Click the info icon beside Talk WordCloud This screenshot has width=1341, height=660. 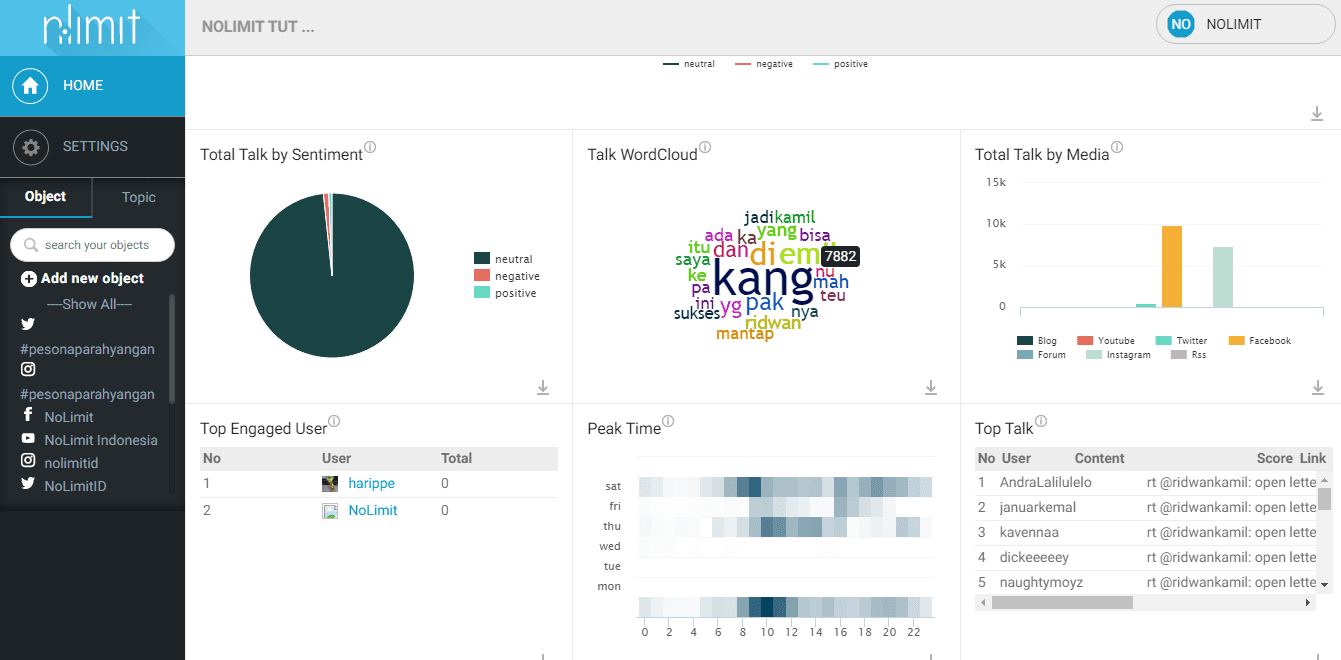[705, 148]
